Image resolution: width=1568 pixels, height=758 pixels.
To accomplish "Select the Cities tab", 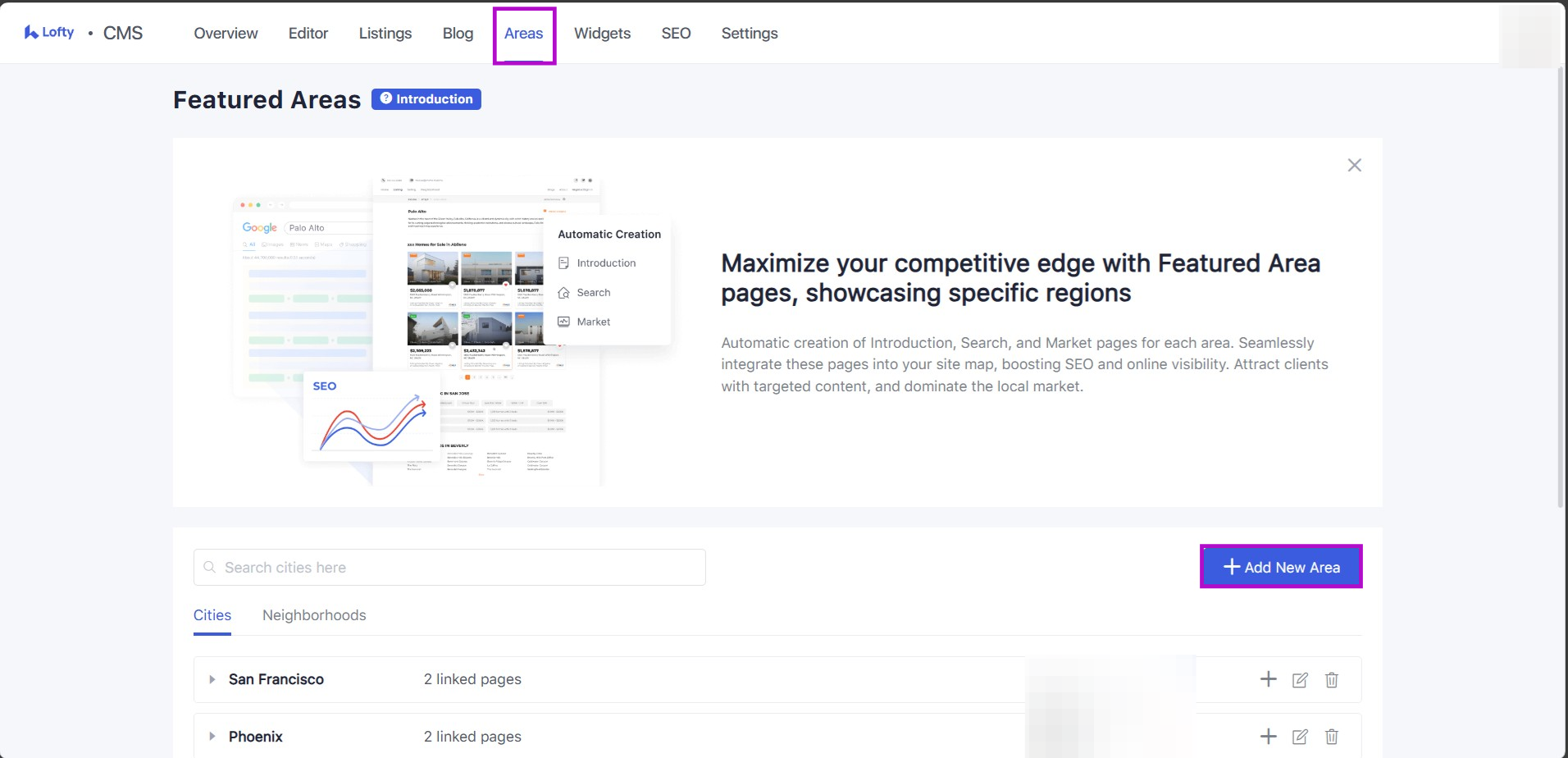I will tap(212, 615).
